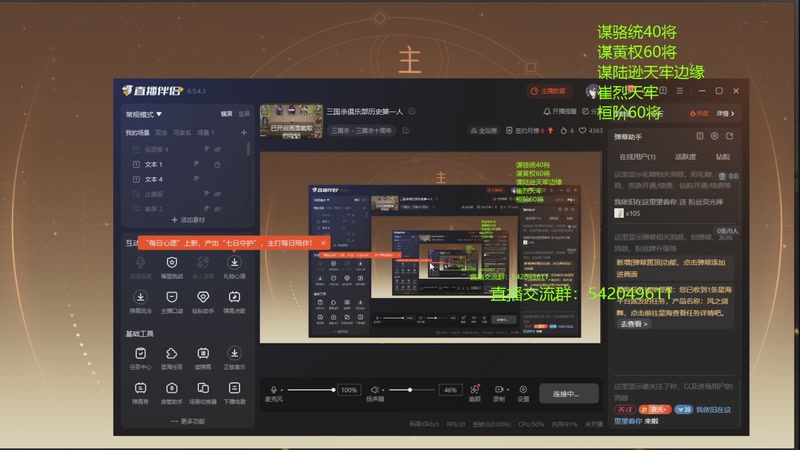Click the stream cover thumbnail
Screen dimensions: 800x450
coord(291,121)
